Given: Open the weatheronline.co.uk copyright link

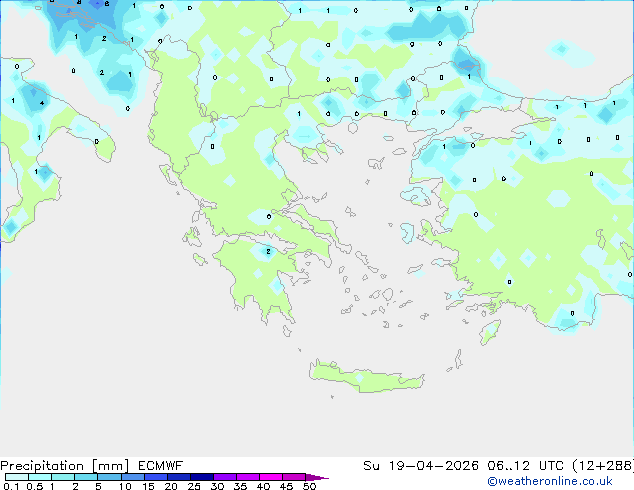Looking at the screenshot, I should (549, 481).
